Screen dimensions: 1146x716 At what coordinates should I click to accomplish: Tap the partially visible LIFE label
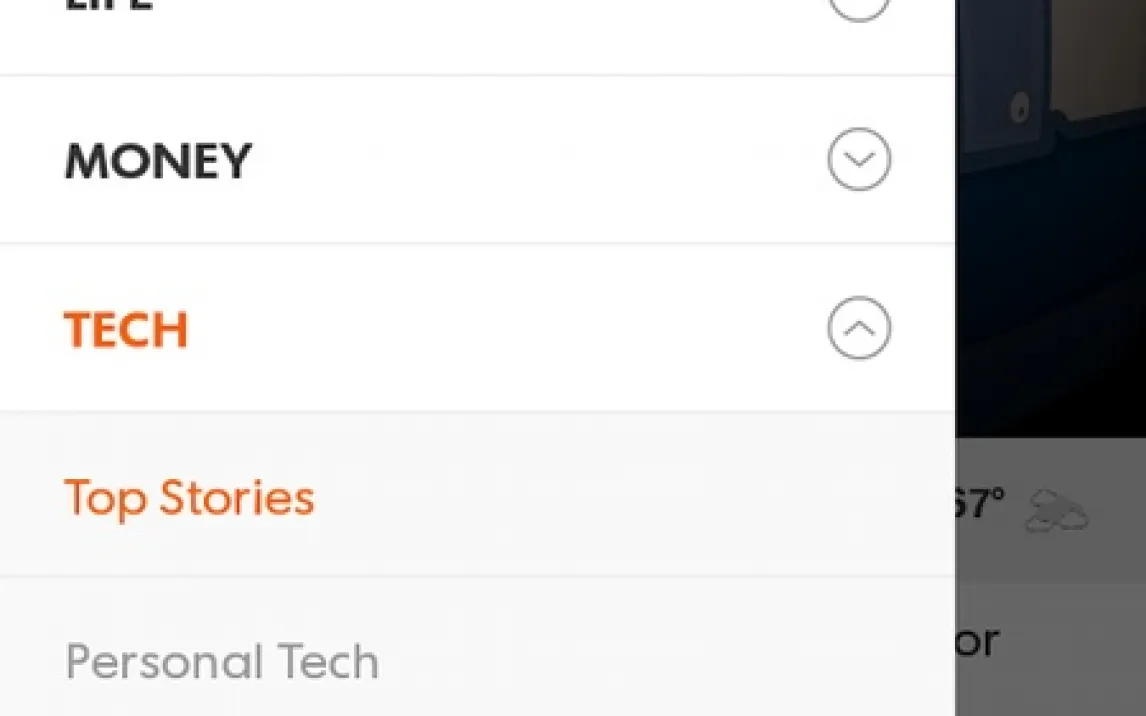point(108,6)
